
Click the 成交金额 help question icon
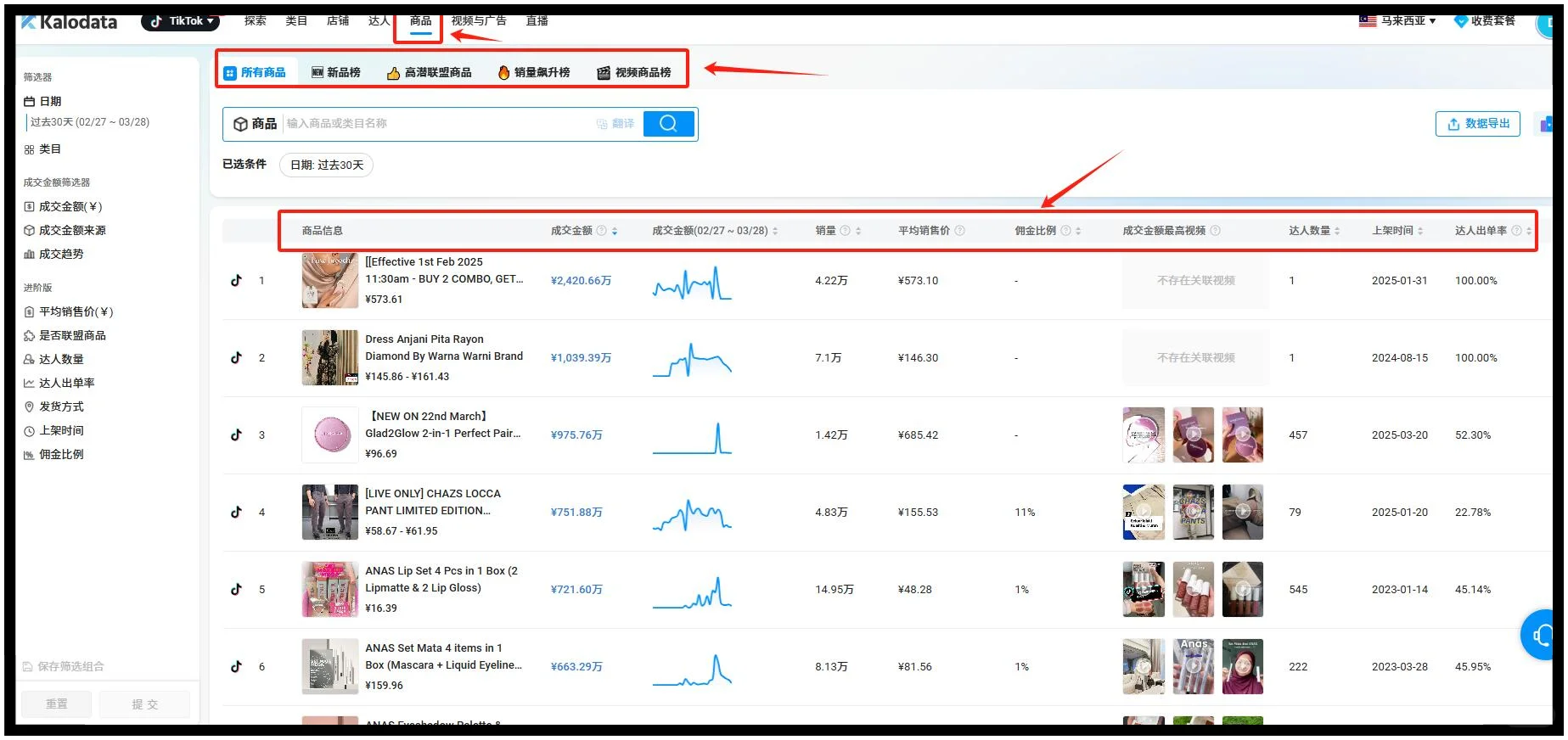pyautogui.click(x=601, y=231)
